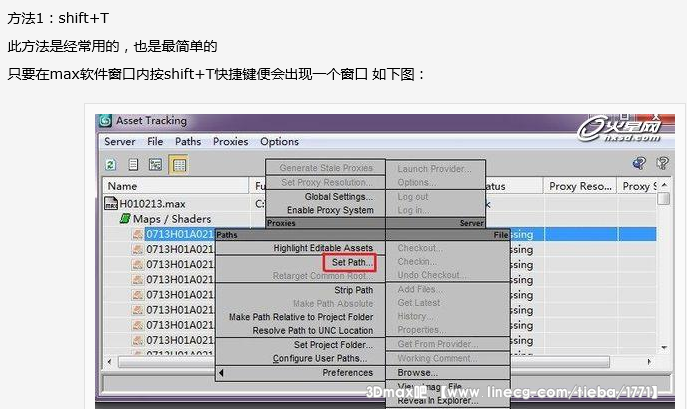Viewport: 687px width, 409px height.
Task: Select Strip Path entry
Action: click(x=354, y=290)
